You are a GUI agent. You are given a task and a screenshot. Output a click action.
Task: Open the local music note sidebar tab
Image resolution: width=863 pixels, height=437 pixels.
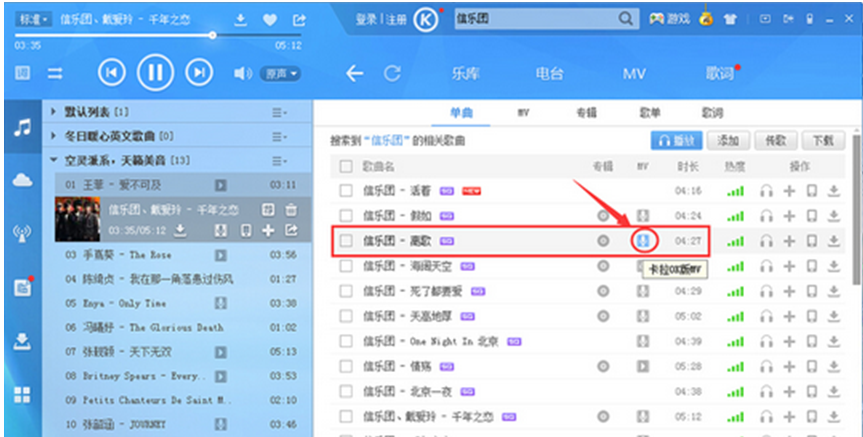pyautogui.click(x=23, y=128)
